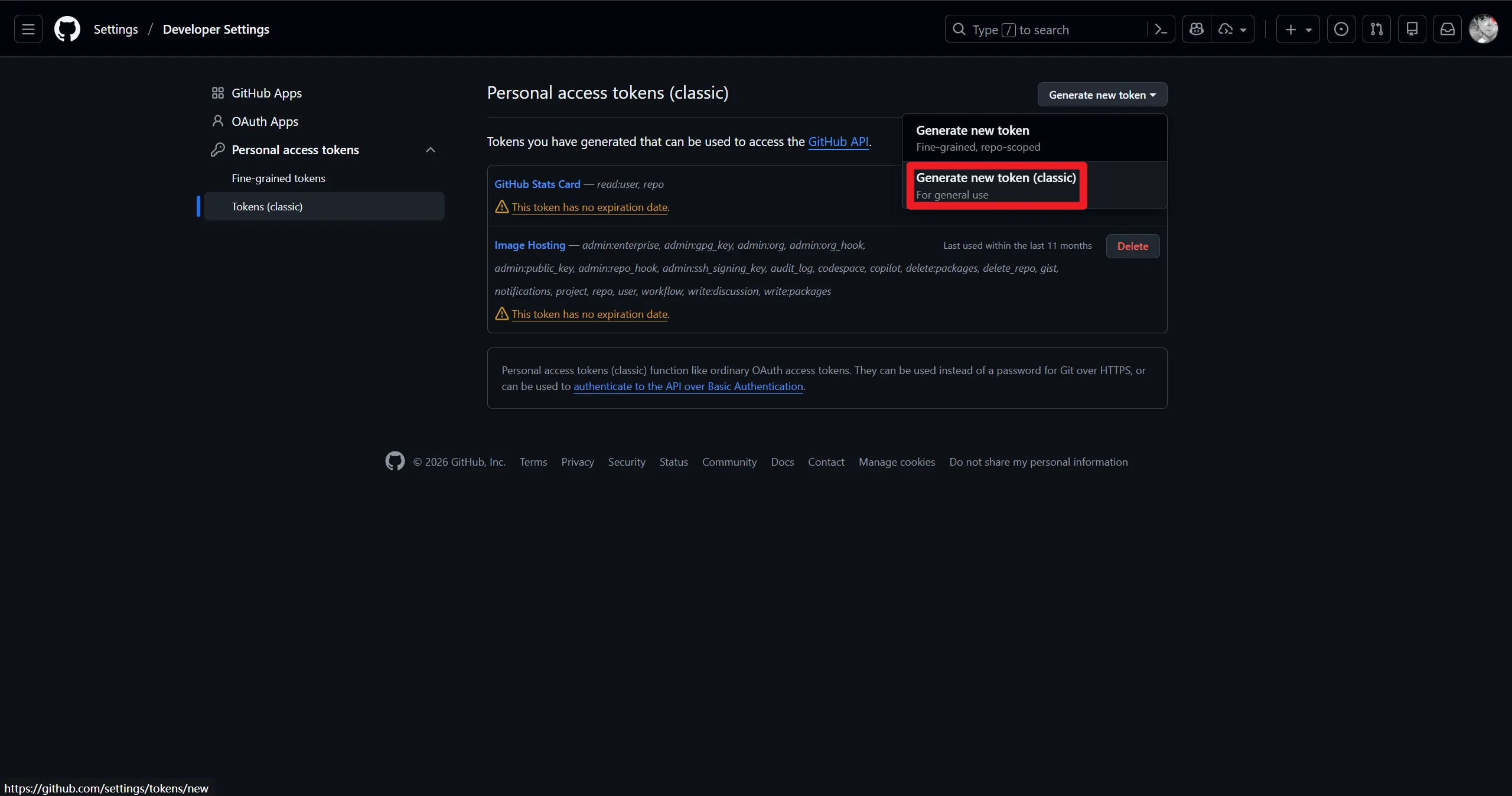
Task: Select the Tokens (classic) sidebar item
Action: 266,206
